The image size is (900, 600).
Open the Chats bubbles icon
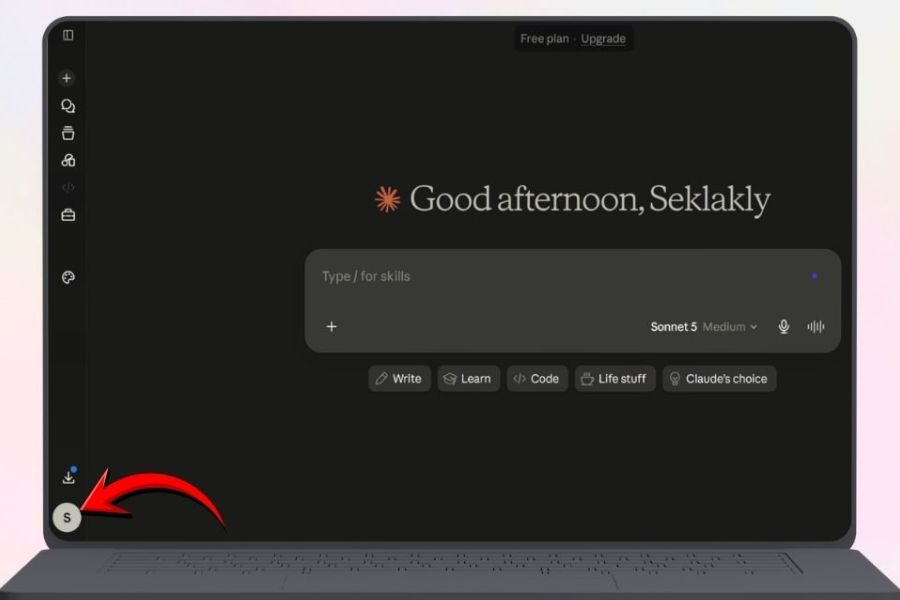[68, 106]
